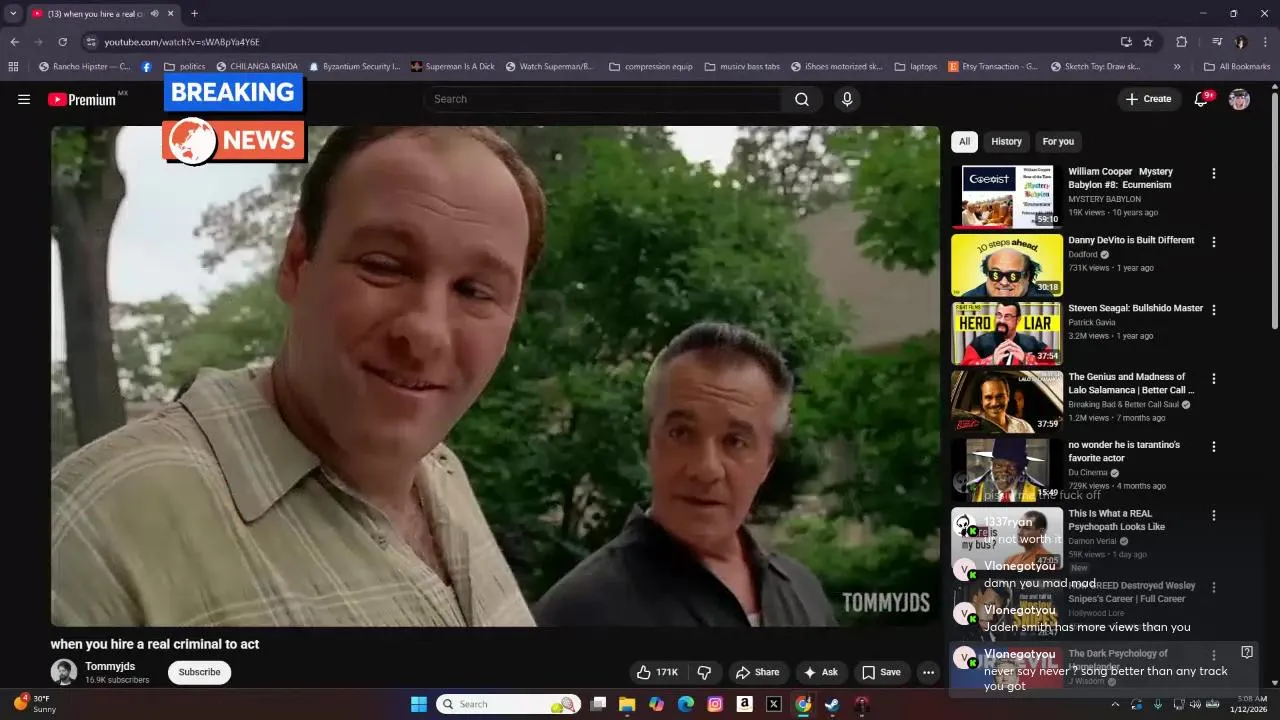1280x720 pixels.
Task: Reload the current page
Action: (x=62, y=42)
